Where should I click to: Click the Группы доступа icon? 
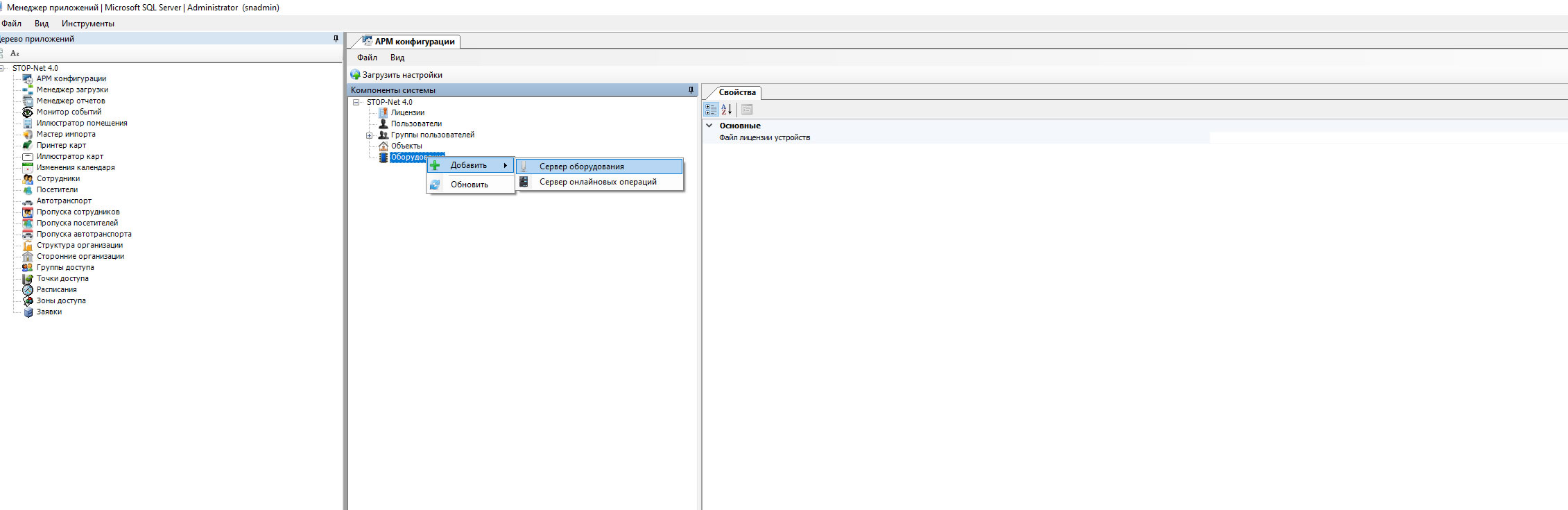[x=28, y=268]
